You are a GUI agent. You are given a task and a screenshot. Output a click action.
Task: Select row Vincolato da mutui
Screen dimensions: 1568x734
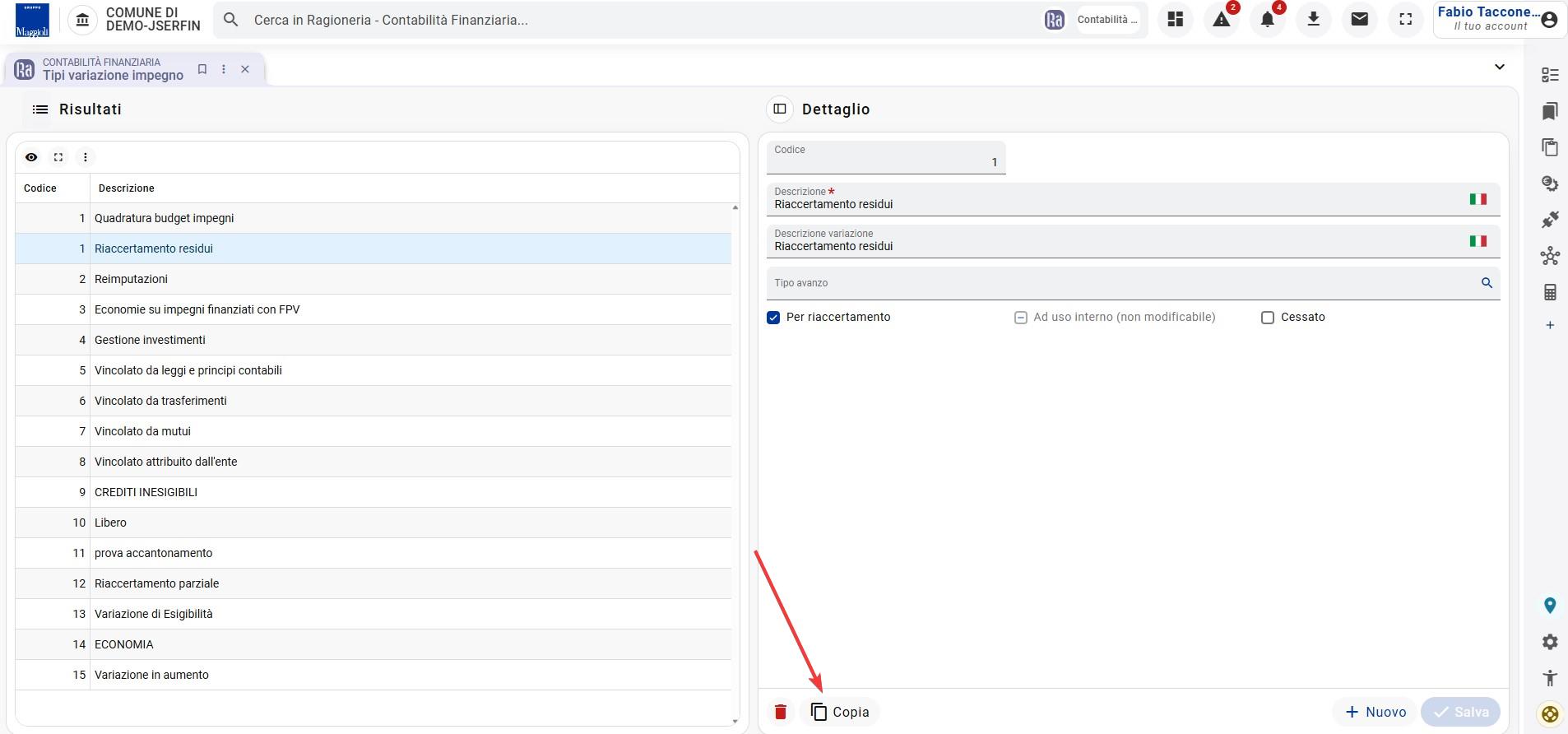pos(373,431)
